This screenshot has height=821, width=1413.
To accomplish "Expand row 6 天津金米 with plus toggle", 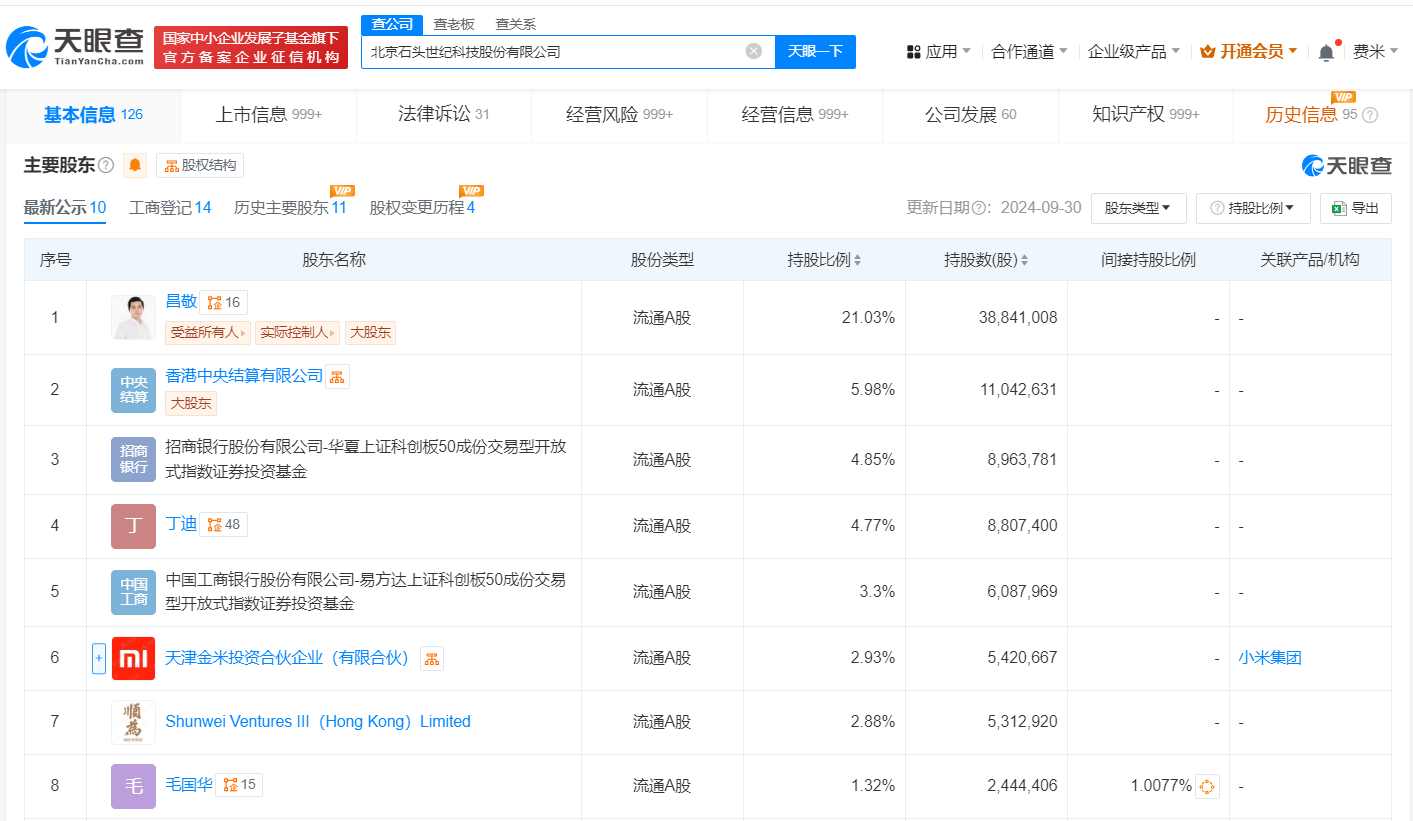I will 98,658.
